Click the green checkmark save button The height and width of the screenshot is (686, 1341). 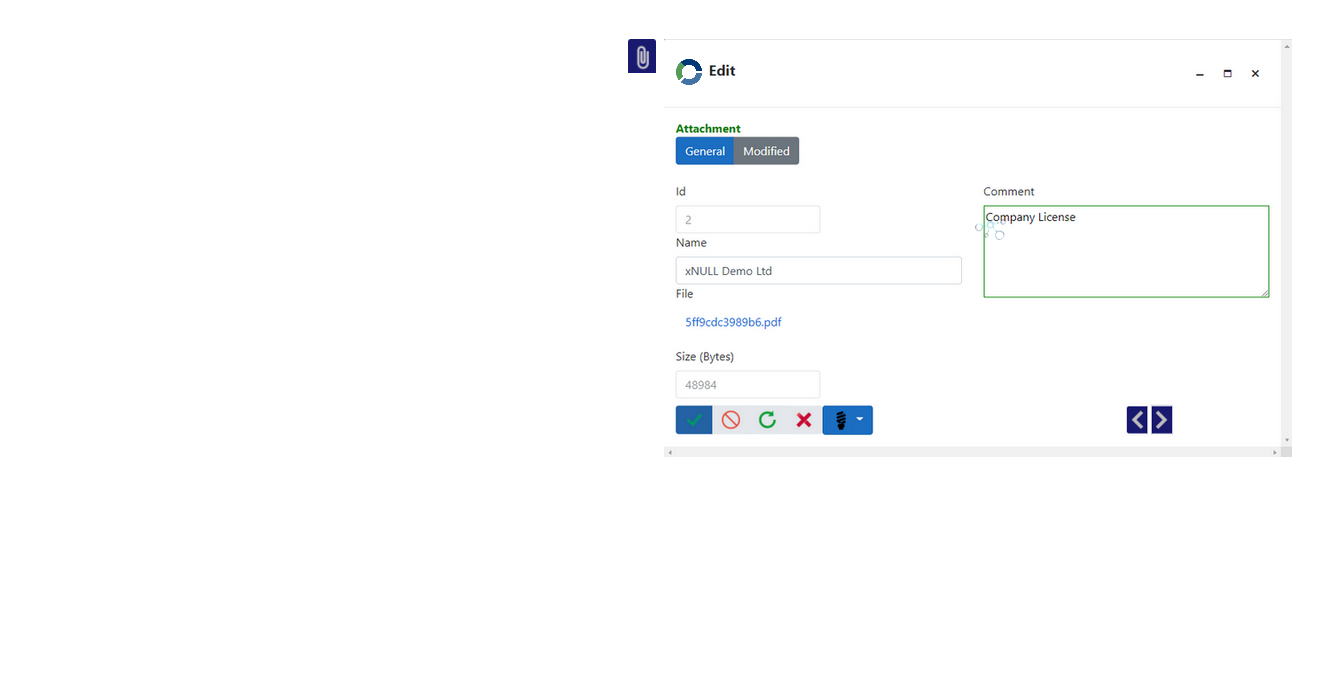coord(694,420)
